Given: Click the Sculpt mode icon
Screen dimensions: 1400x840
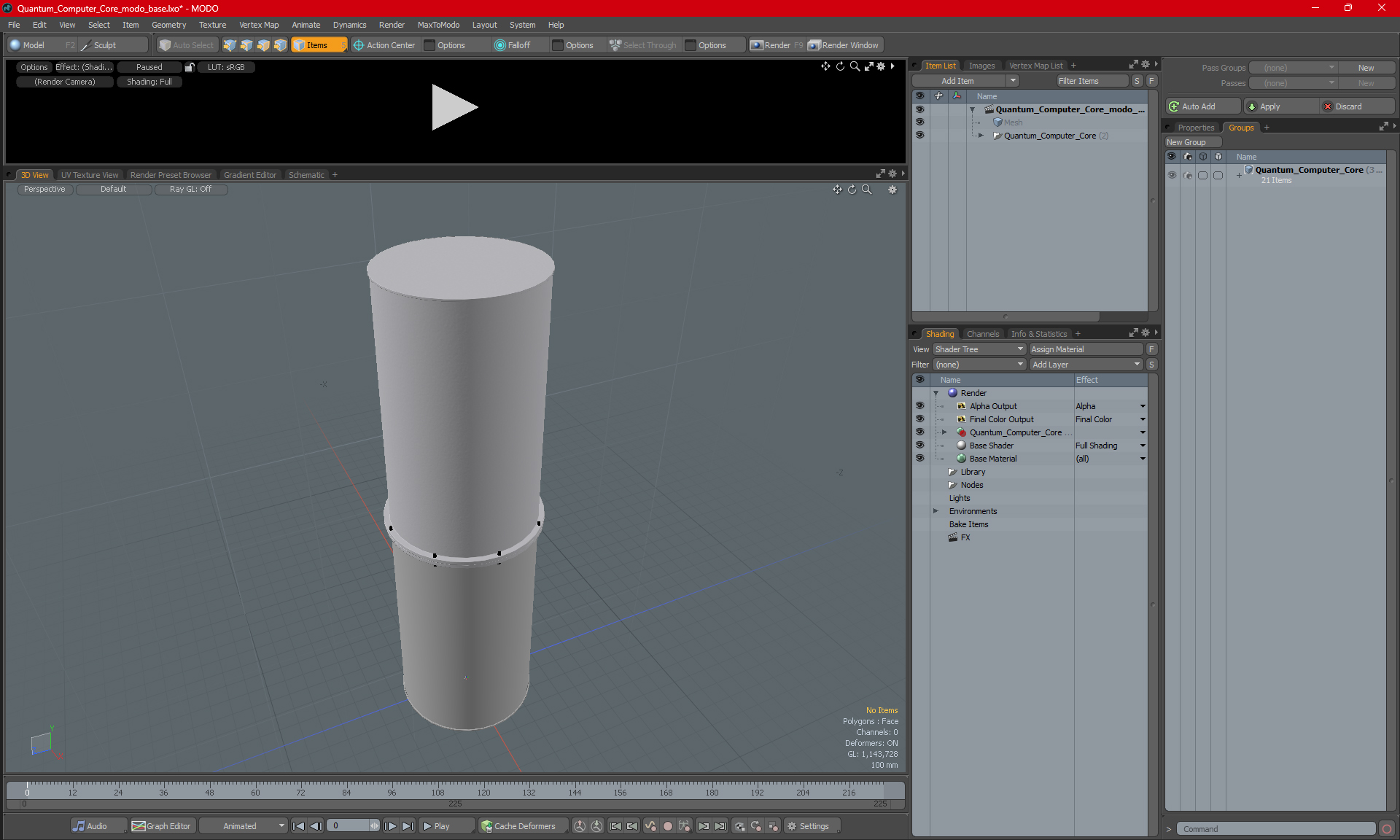Looking at the screenshot, I should pos(86,45).
